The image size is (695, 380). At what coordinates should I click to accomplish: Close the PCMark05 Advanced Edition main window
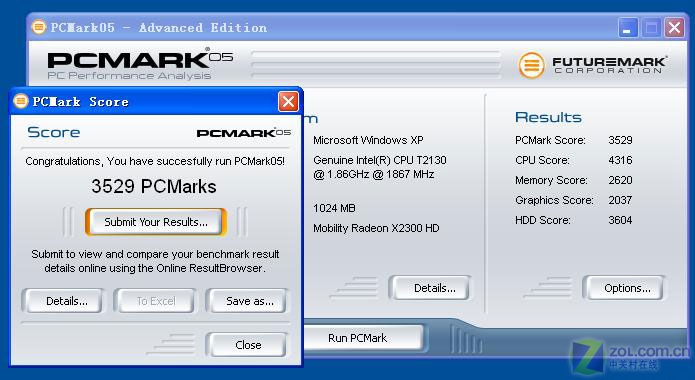pos(675,28)
